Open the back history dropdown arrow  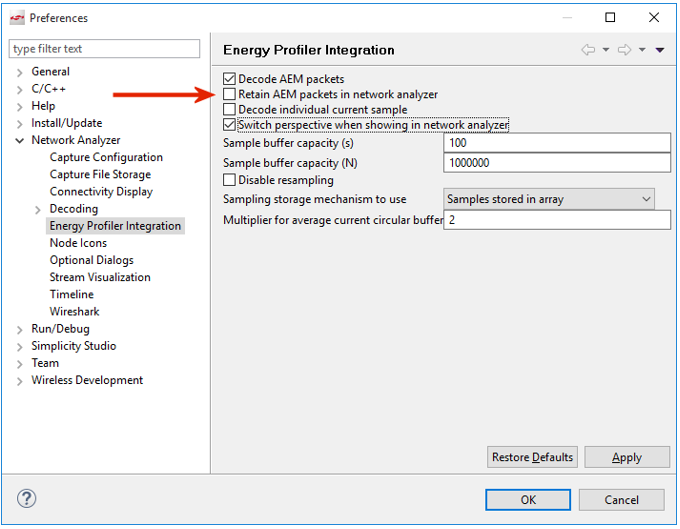[x=606, y=50]
